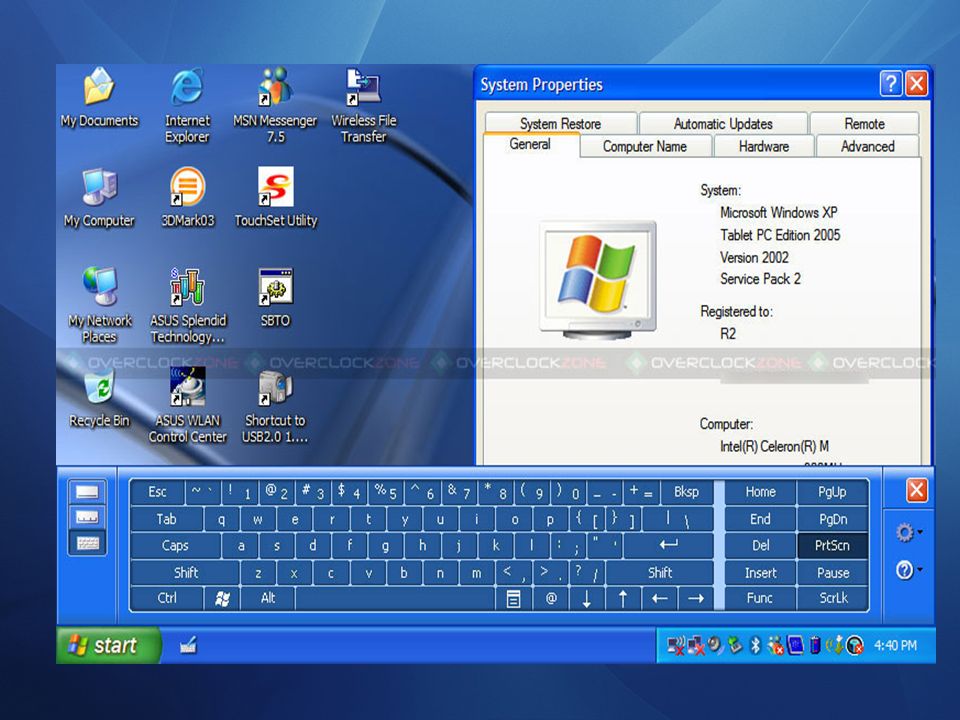The image size is (960, 720).
Task: Switch to the System Restore tab
Action: 560,123
